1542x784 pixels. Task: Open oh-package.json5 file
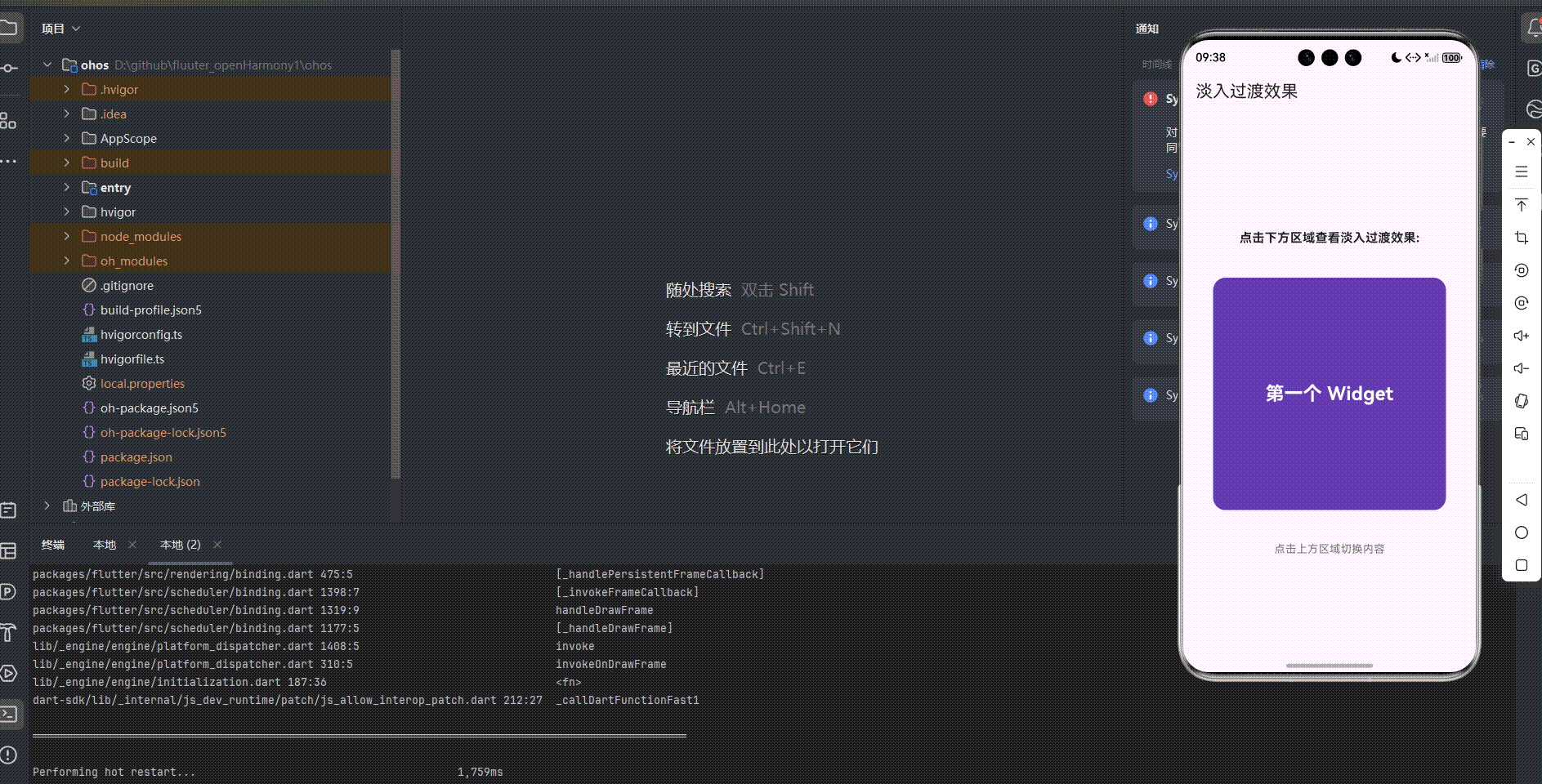click(x=149, y=408)
